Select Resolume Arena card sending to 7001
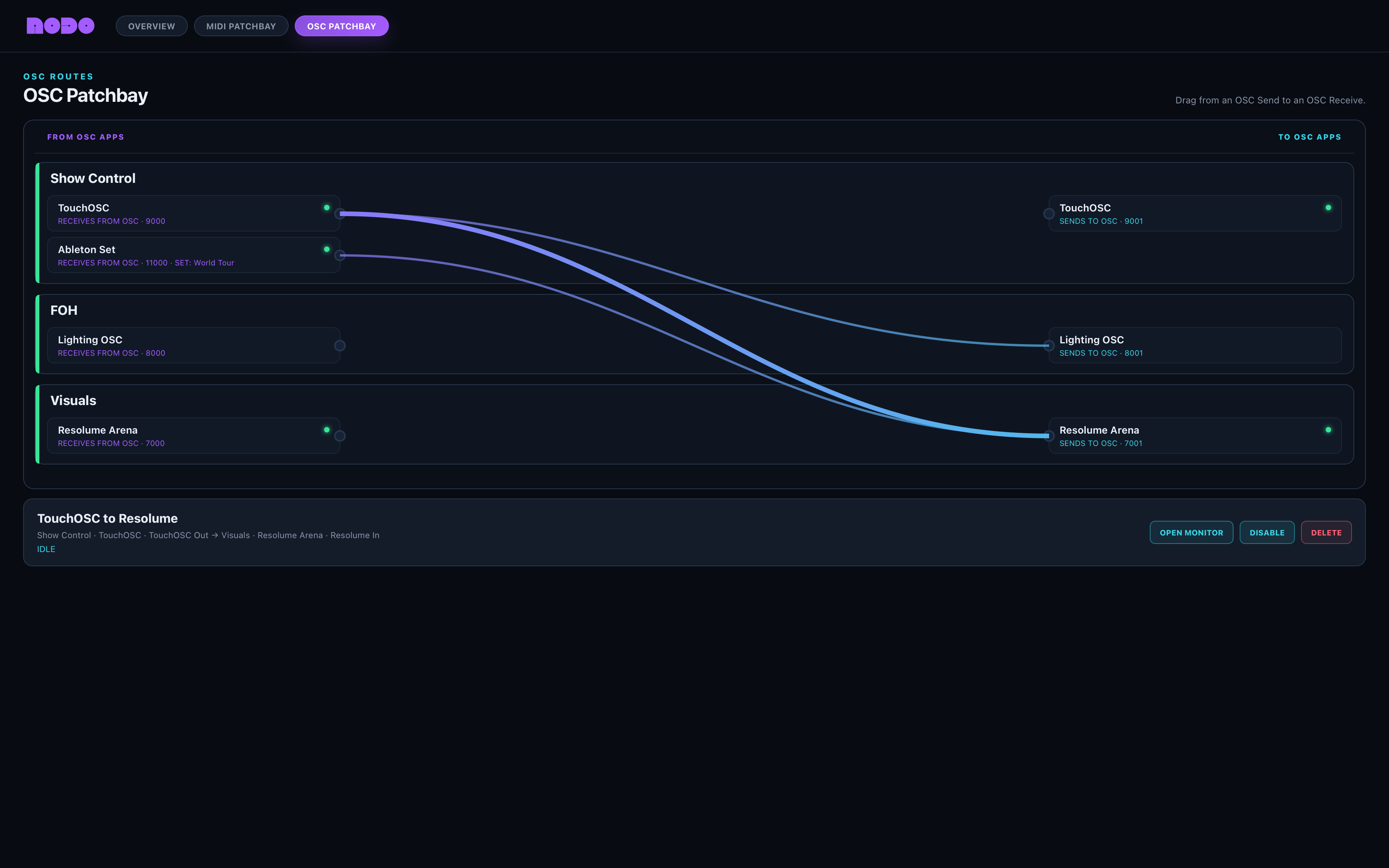The image size is (1389, 868). pos(1195,436)
